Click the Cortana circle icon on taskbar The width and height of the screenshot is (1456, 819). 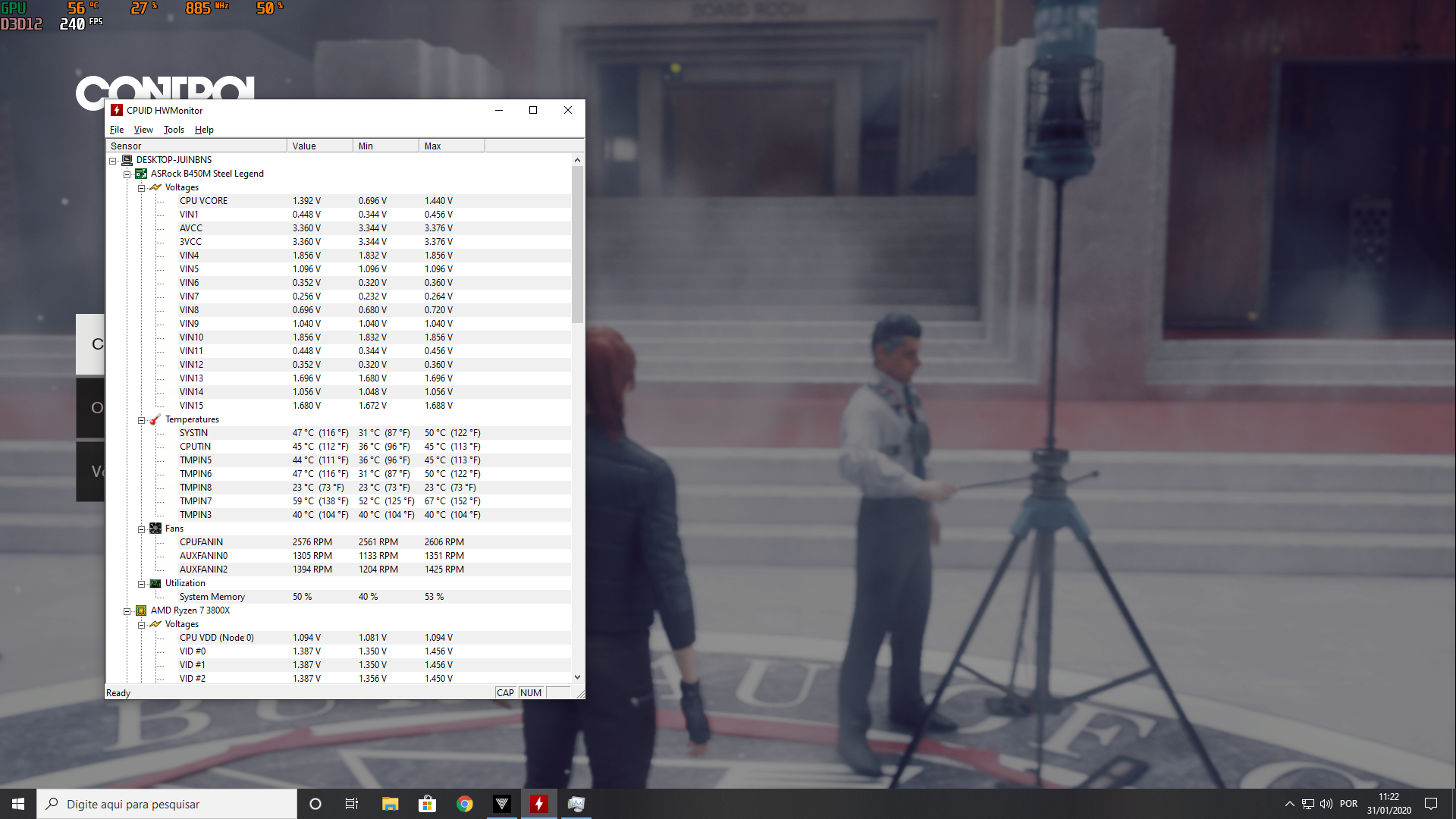pos(315,804)
